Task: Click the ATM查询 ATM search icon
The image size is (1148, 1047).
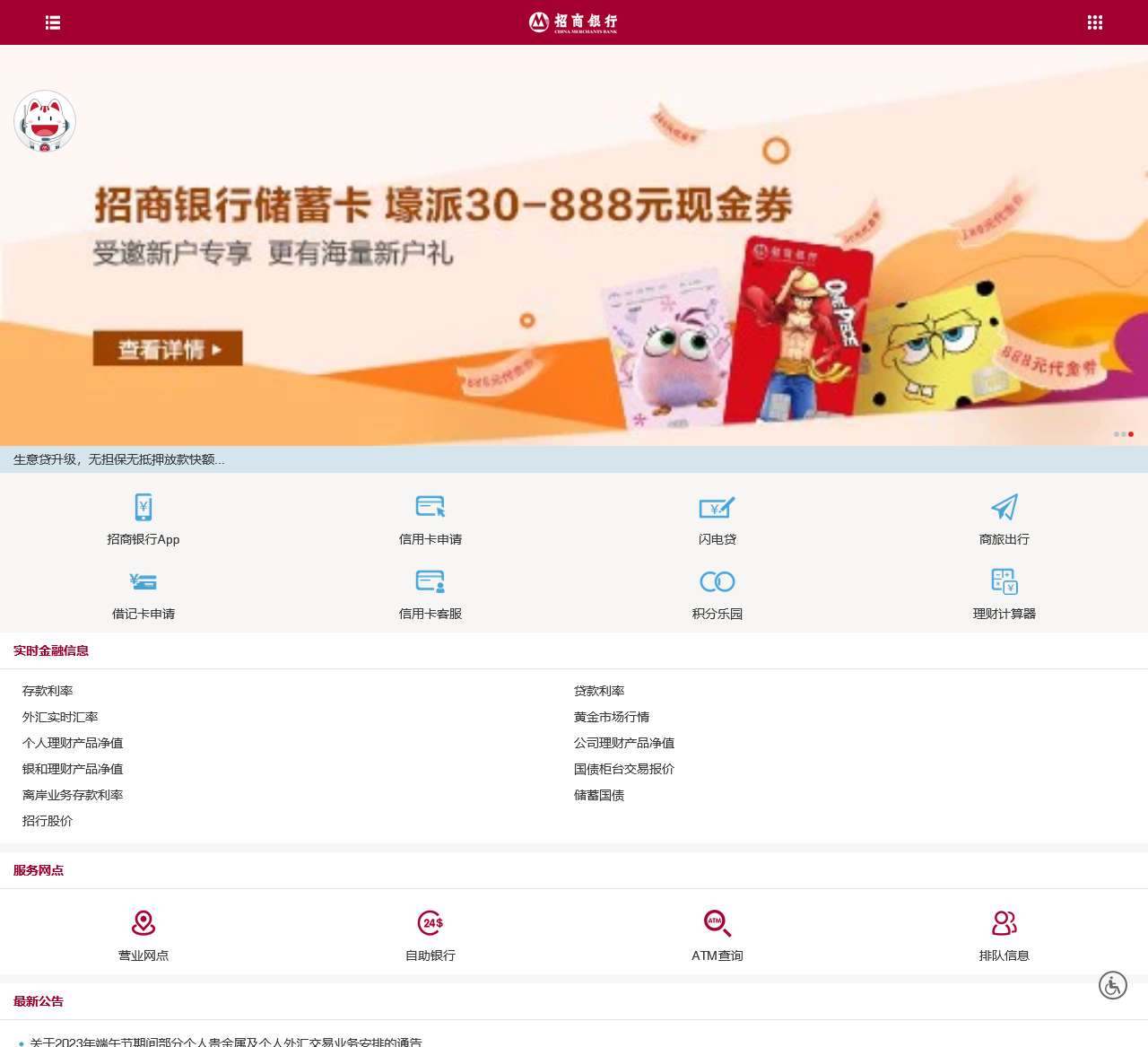Action: (717, 933)
